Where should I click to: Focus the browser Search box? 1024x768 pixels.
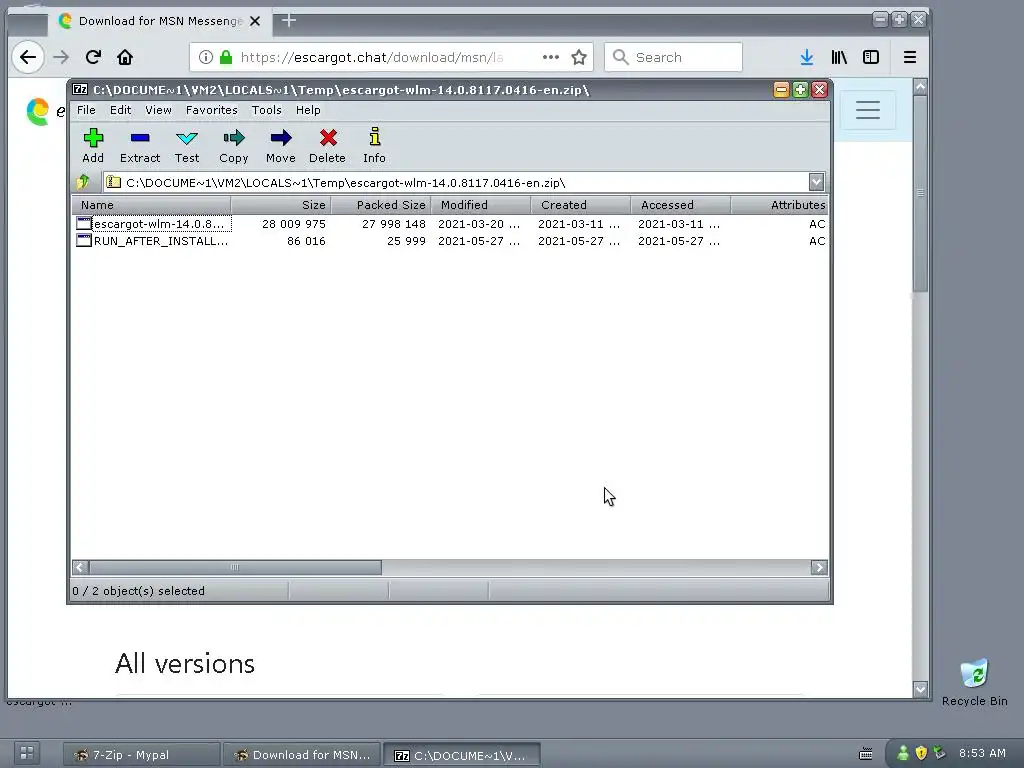(x=673, y=57)
